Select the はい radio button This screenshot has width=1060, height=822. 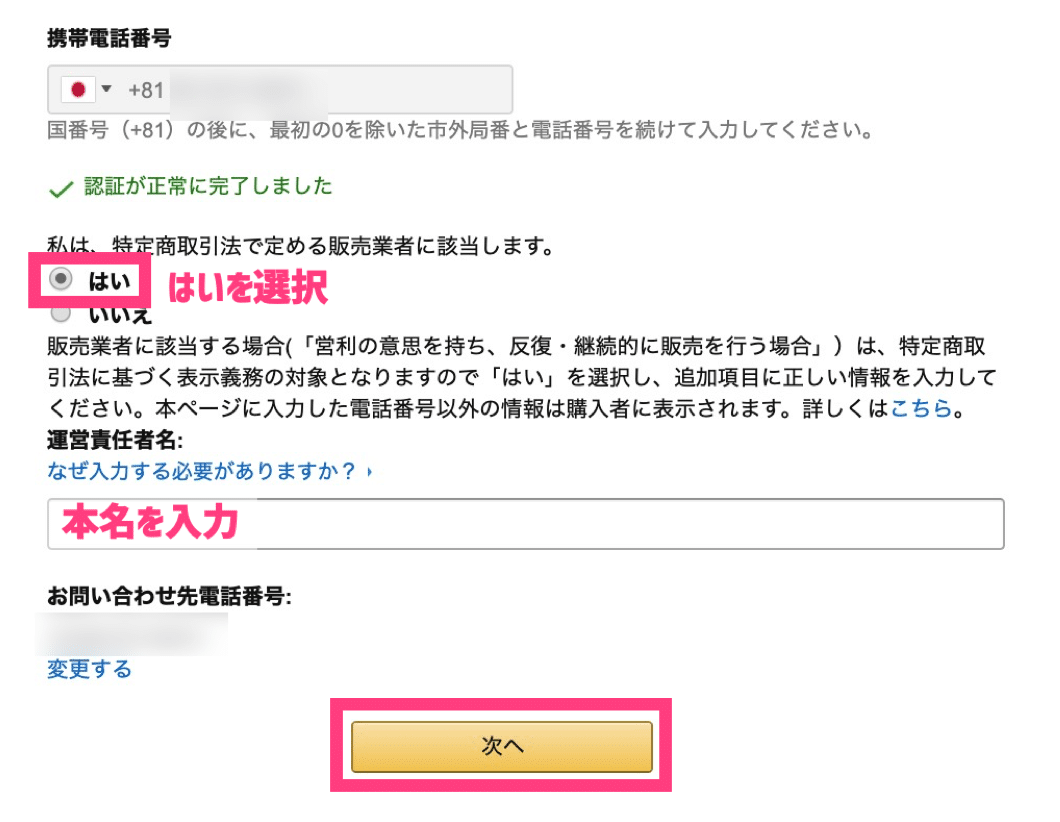pos(61,279)
